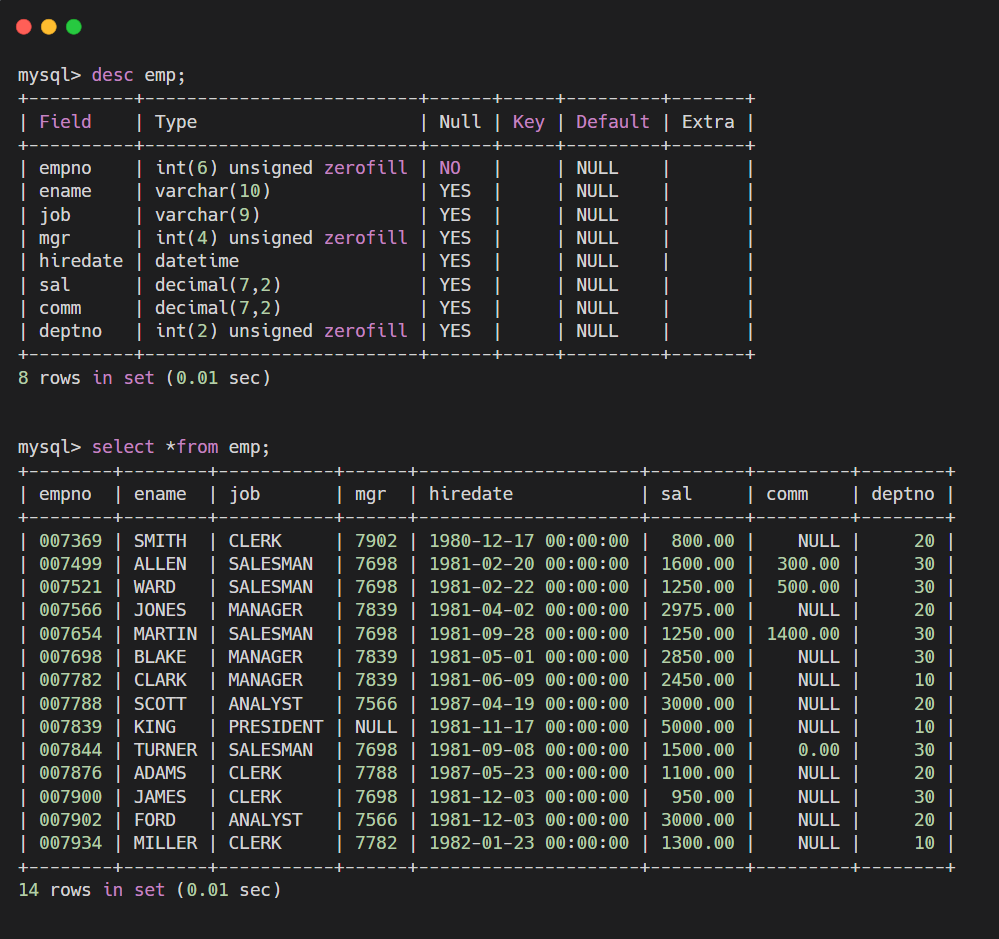Click ename value 'MILLER'
This screenshot has height=939, width=999.
coord(165,843)
